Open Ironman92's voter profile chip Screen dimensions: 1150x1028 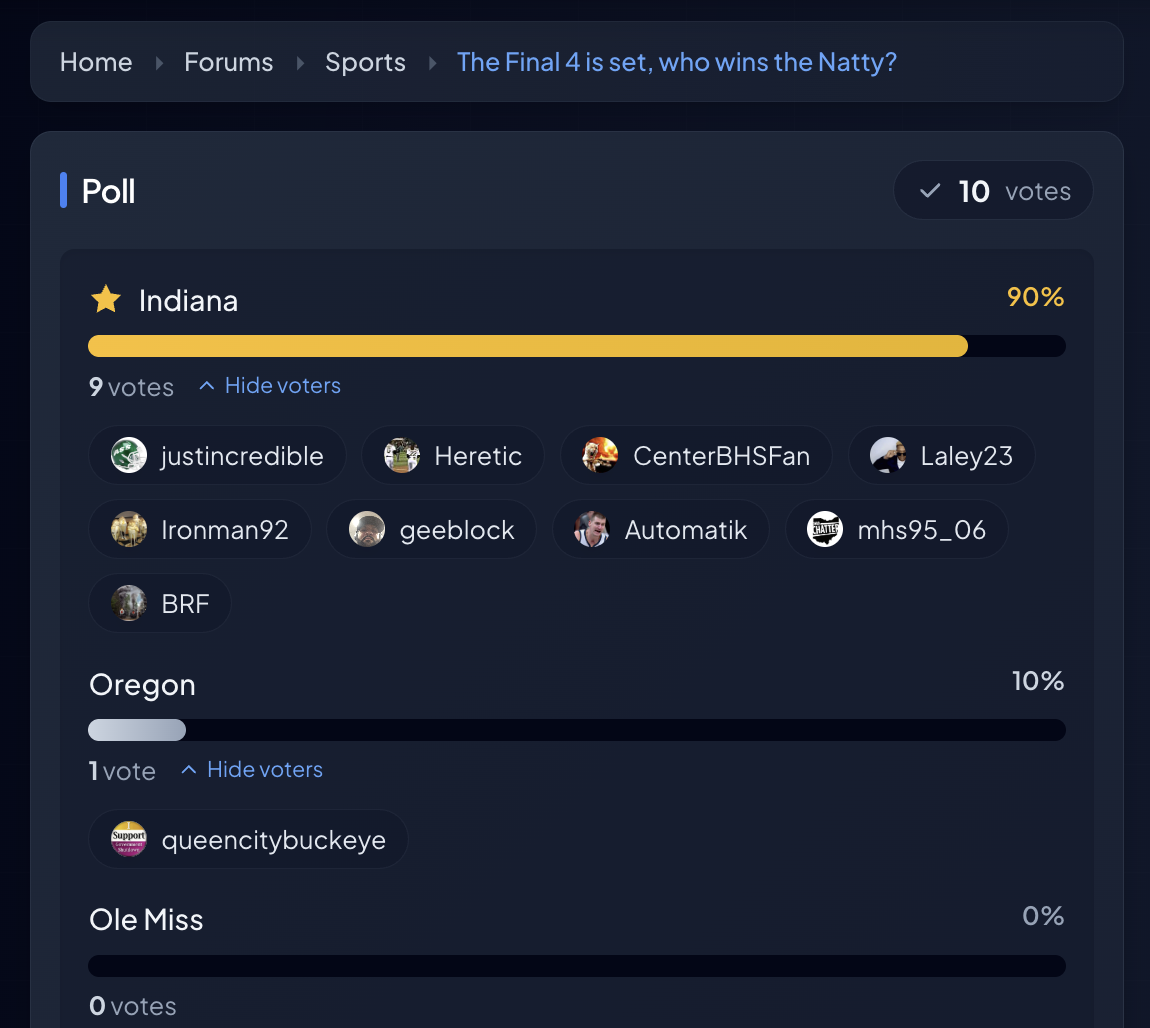coord(200,530)
